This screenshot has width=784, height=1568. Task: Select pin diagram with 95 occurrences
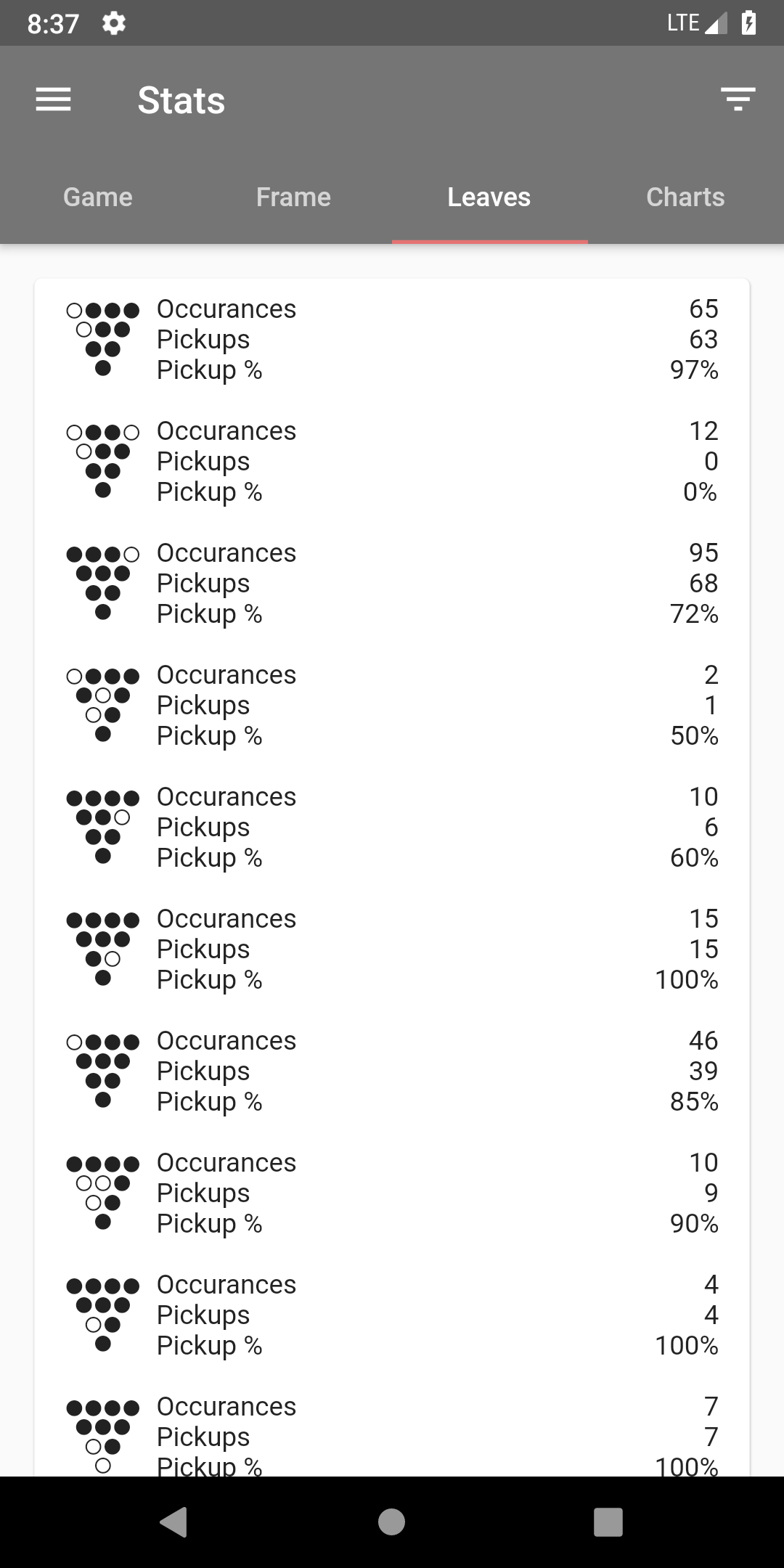103,583
